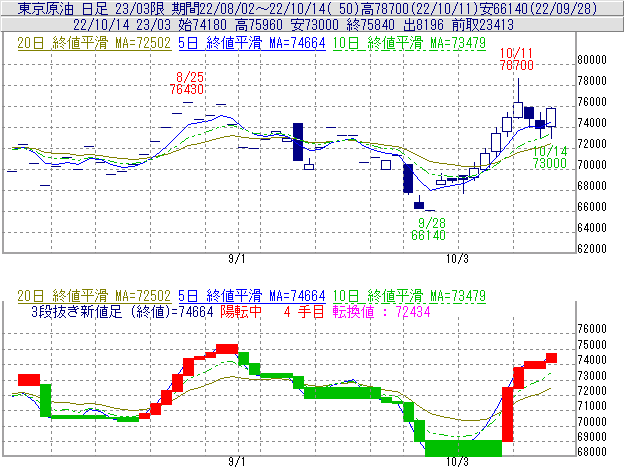
Task: Click the 9/1 date marker on upper chart
Action: [236, 259]
